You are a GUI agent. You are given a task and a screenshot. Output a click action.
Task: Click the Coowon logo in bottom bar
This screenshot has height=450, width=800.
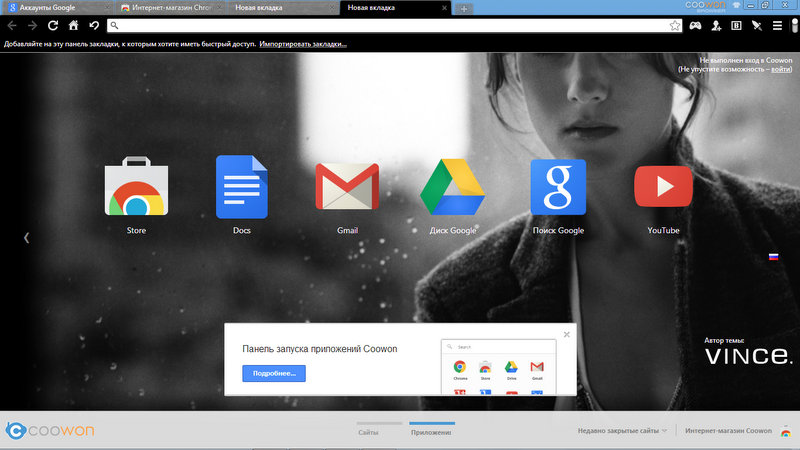50,430
